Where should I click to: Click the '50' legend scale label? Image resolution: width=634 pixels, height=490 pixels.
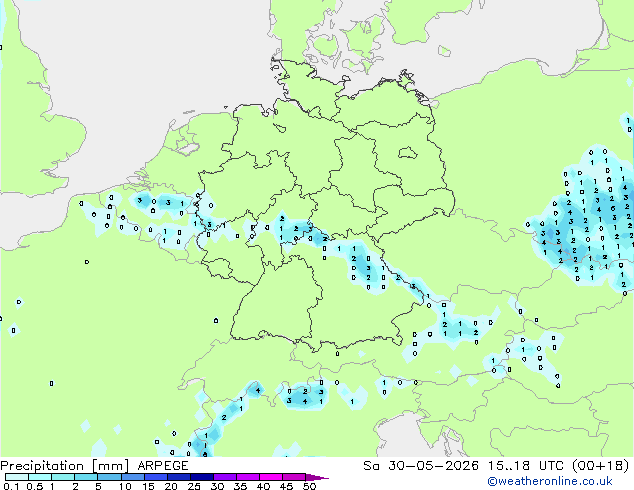point(309,486)
